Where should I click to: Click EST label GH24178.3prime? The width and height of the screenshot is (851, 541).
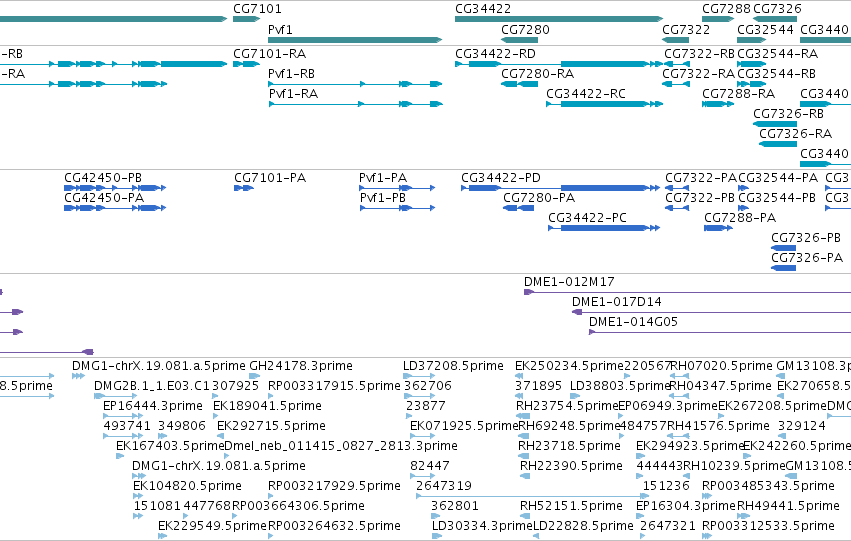point(301,366)
